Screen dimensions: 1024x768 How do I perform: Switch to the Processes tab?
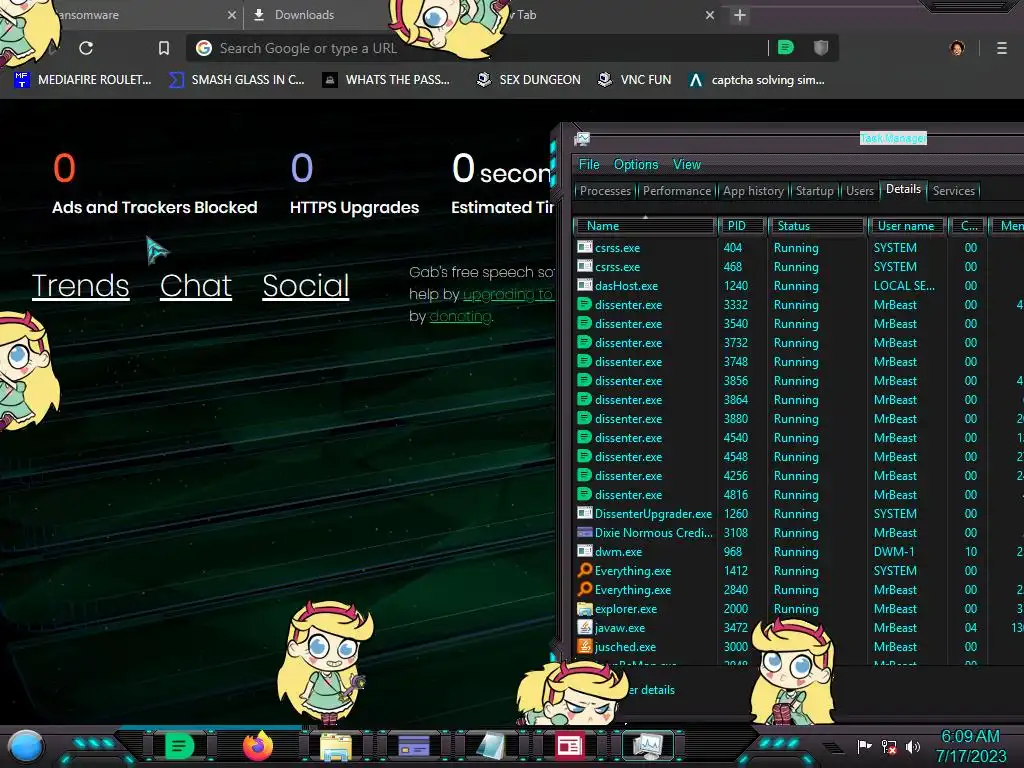[x=605, y=191]
